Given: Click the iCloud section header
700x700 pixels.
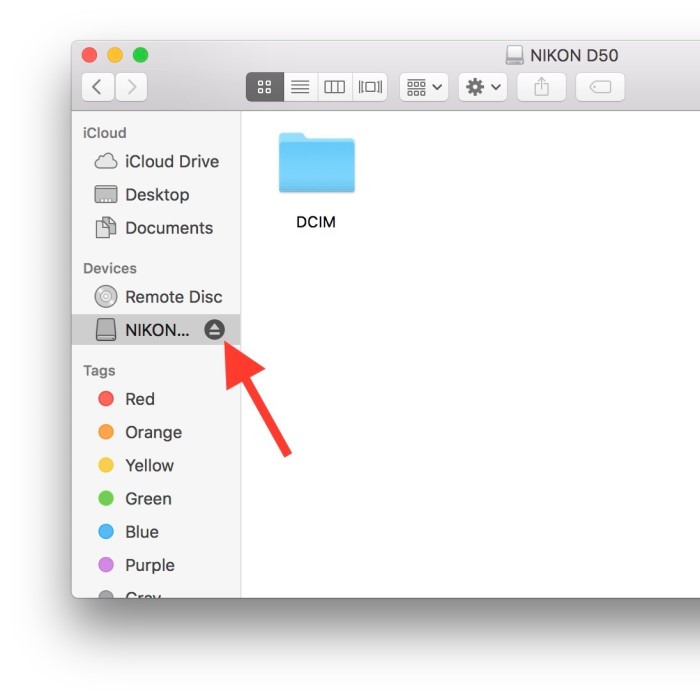Looking at the screenshot, I should click(x=104, y=133).
